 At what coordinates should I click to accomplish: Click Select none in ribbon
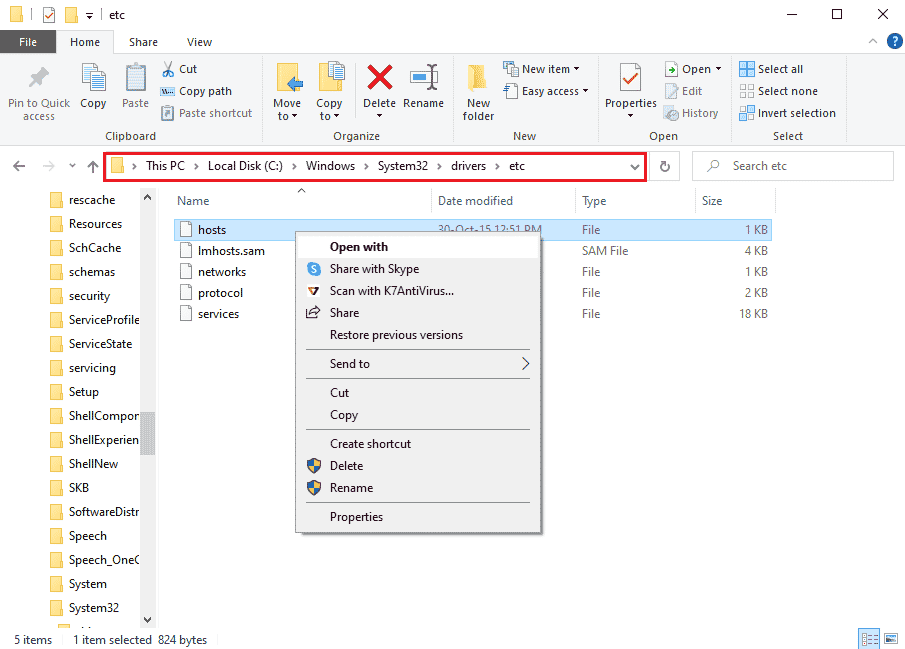coord(779,91)
